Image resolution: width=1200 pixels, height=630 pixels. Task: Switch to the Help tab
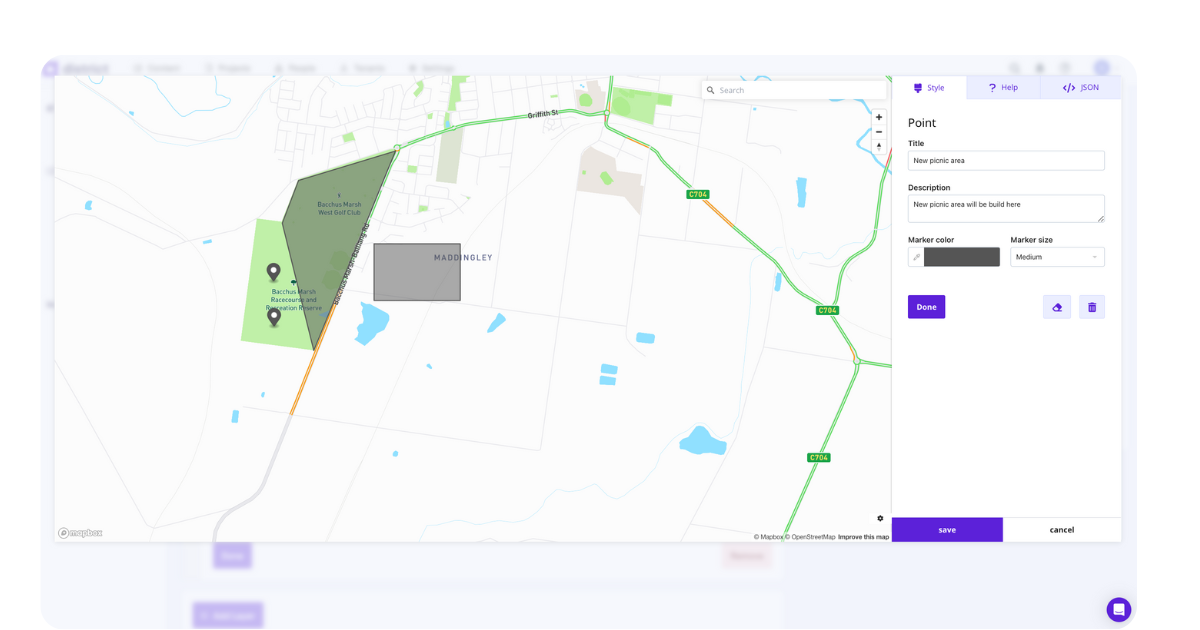point(1003,87)
